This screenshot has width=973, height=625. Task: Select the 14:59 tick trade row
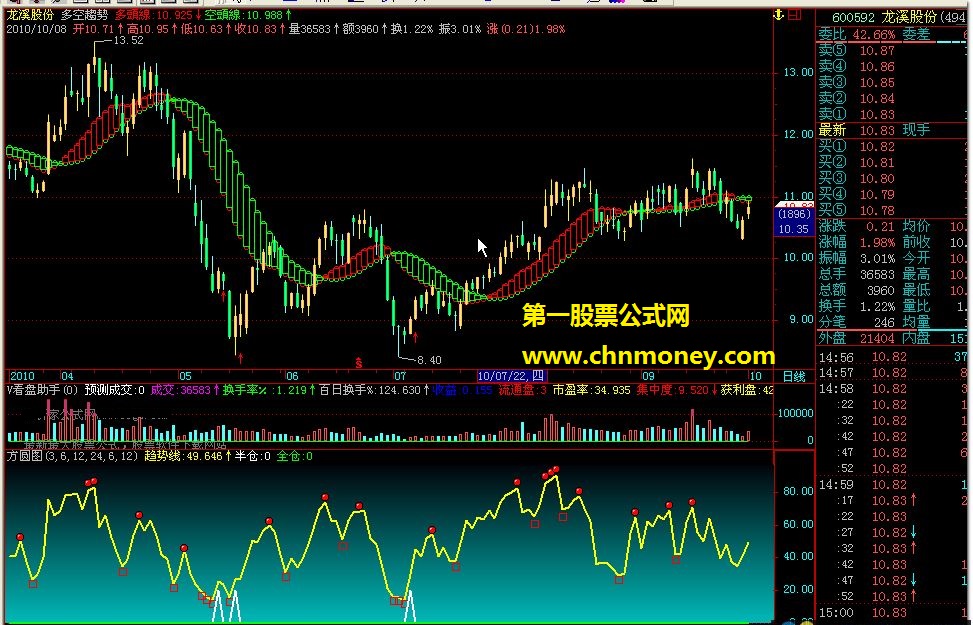[892, 485]
